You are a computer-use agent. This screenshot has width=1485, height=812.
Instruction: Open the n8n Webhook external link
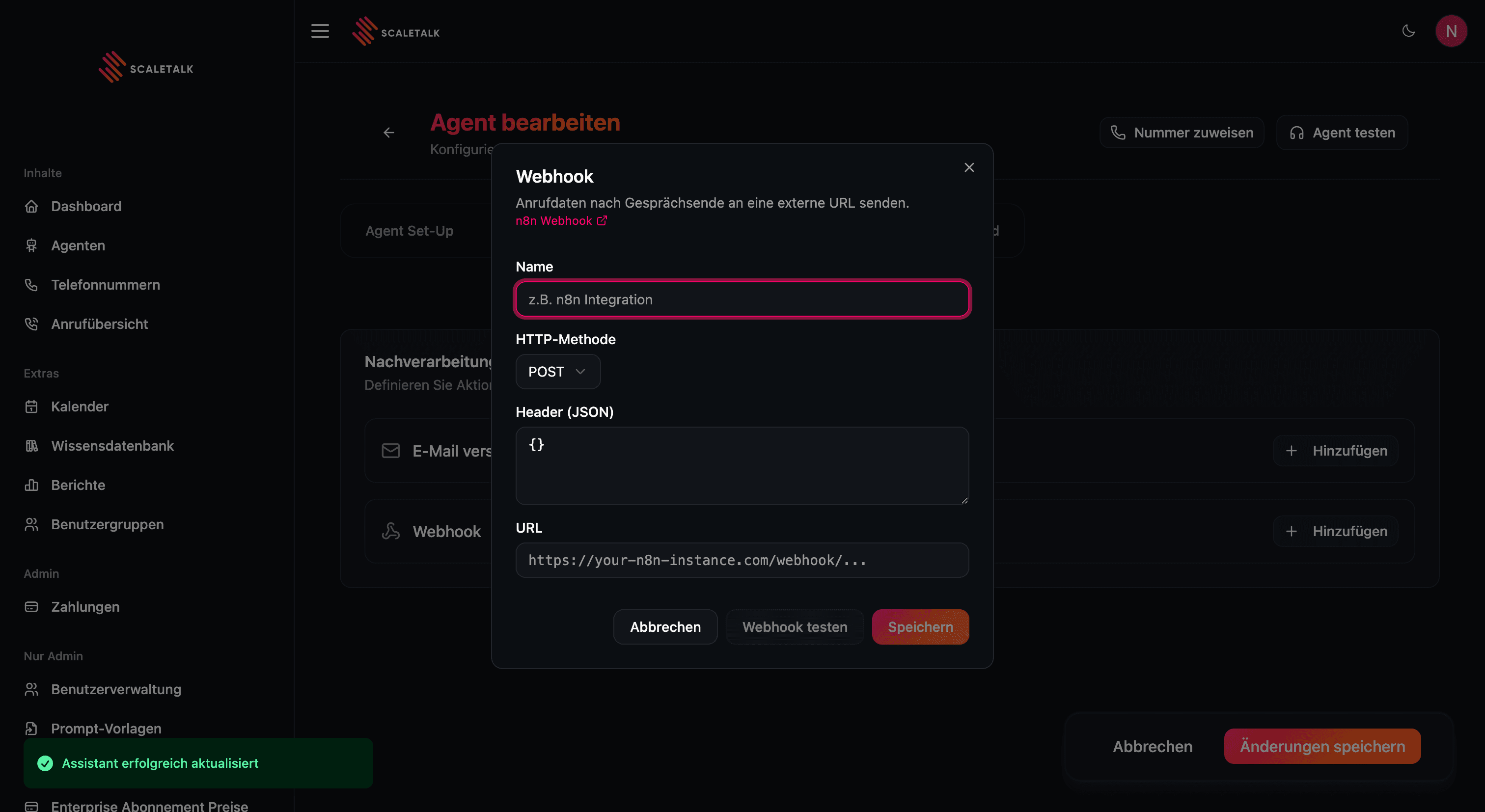click(x=561, y=221)
